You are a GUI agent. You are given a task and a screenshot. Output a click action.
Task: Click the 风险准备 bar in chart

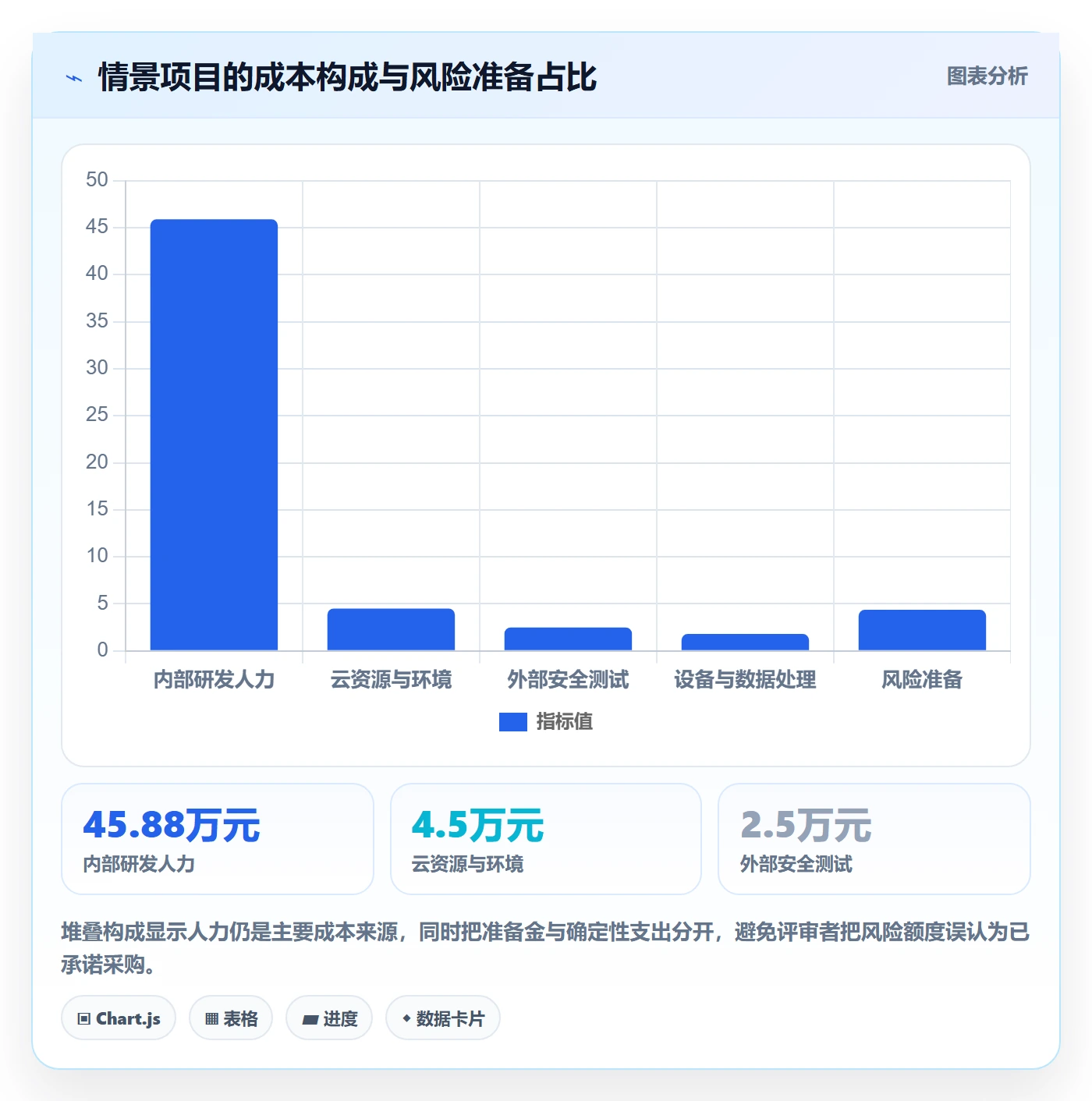[922, 630]
